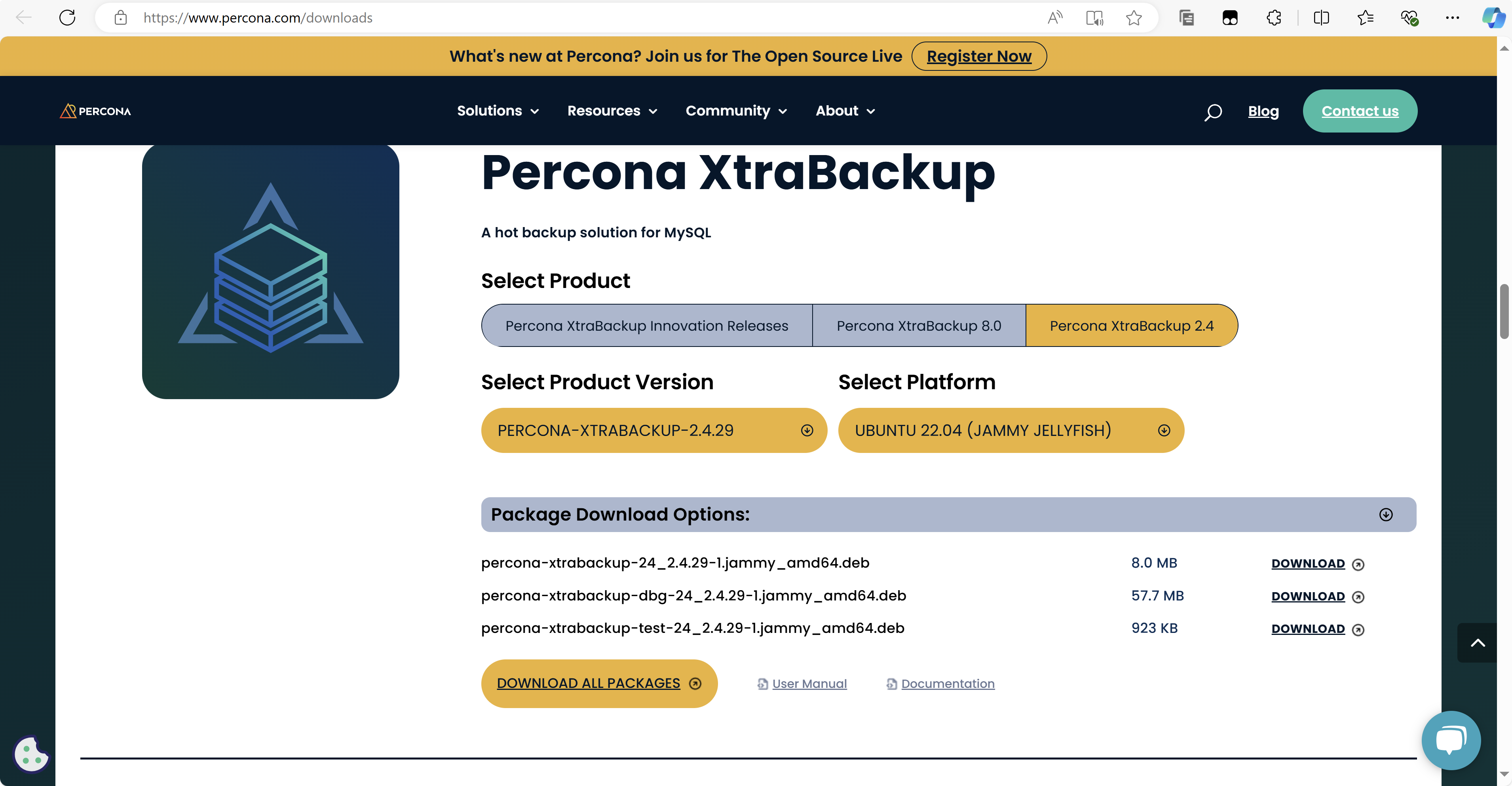Click Download All Packages button

pos(599,684)
